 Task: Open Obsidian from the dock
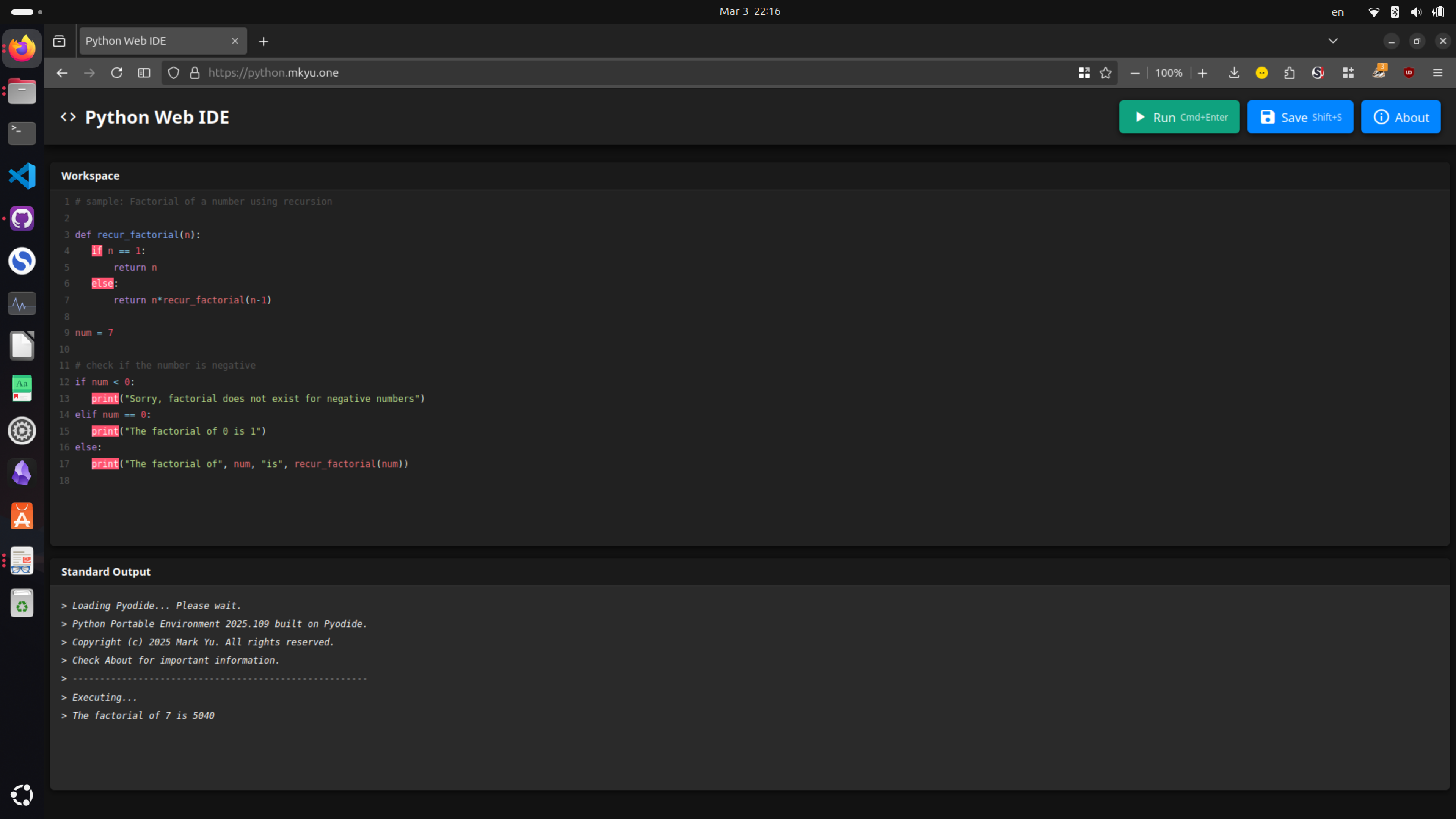[22, 473]
